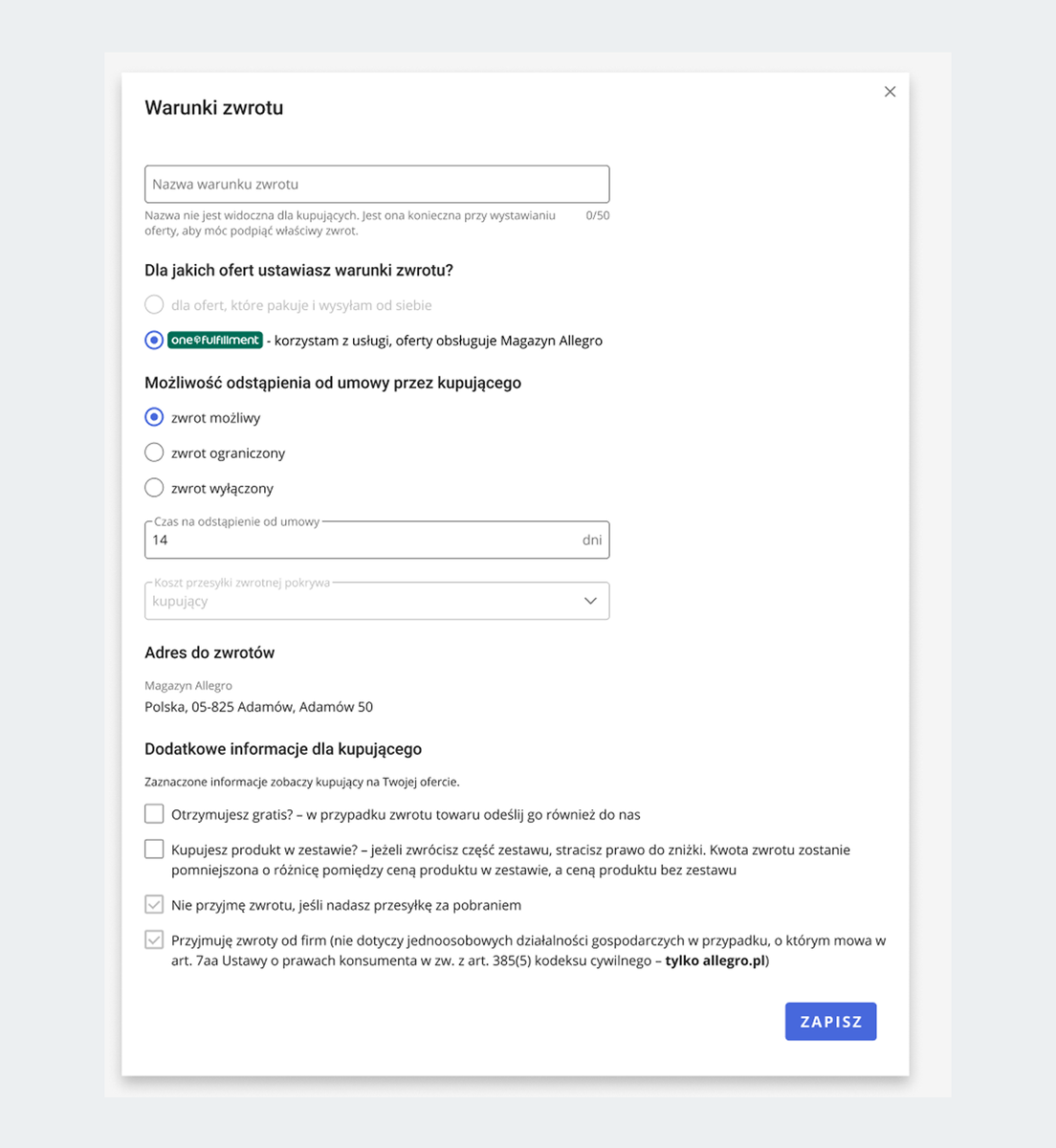Click the dropdown chevron next to kupujący
Viewport: 1056px width, 1148px height.
click(590, 601)
